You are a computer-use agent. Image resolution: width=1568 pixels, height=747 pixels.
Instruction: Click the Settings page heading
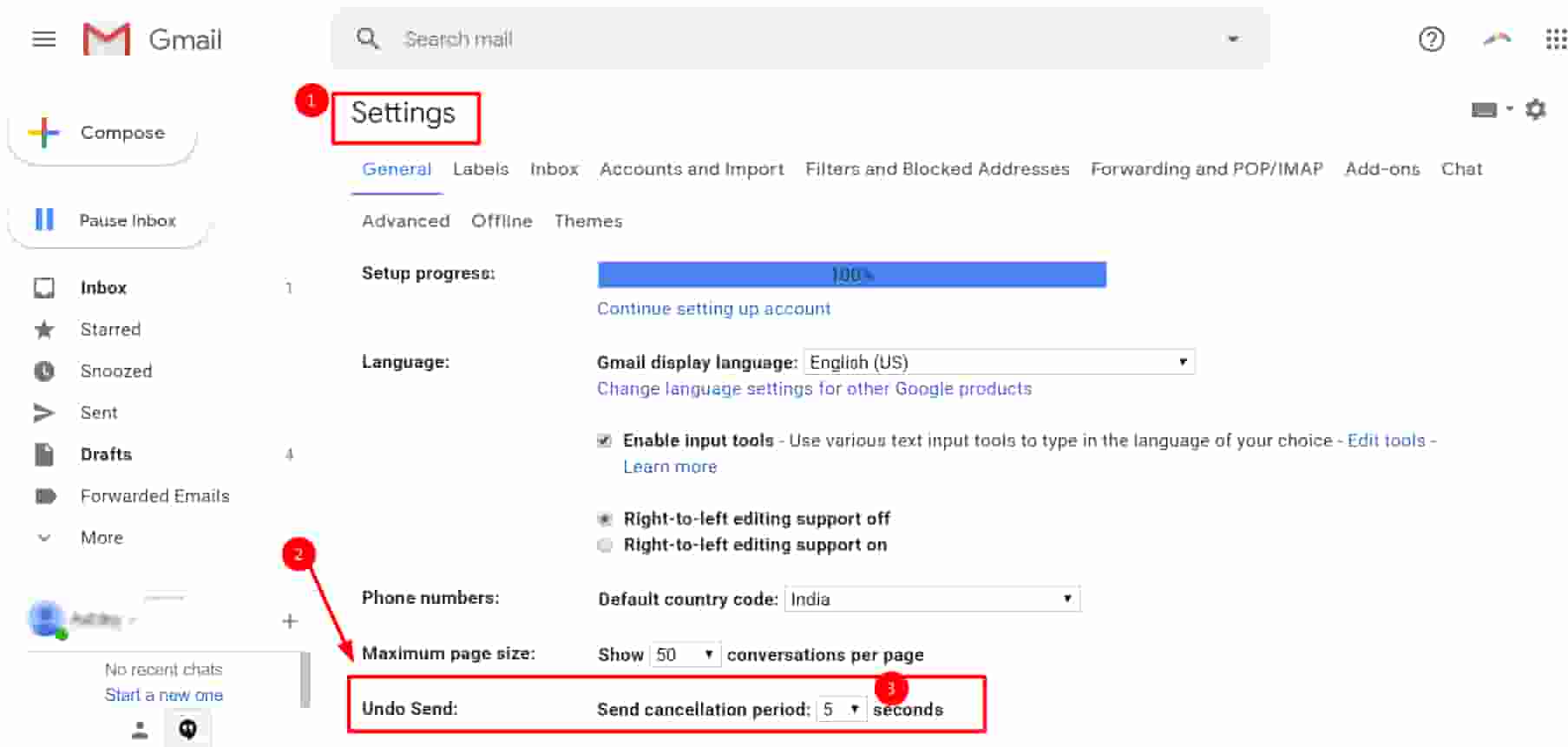(403, 113)
